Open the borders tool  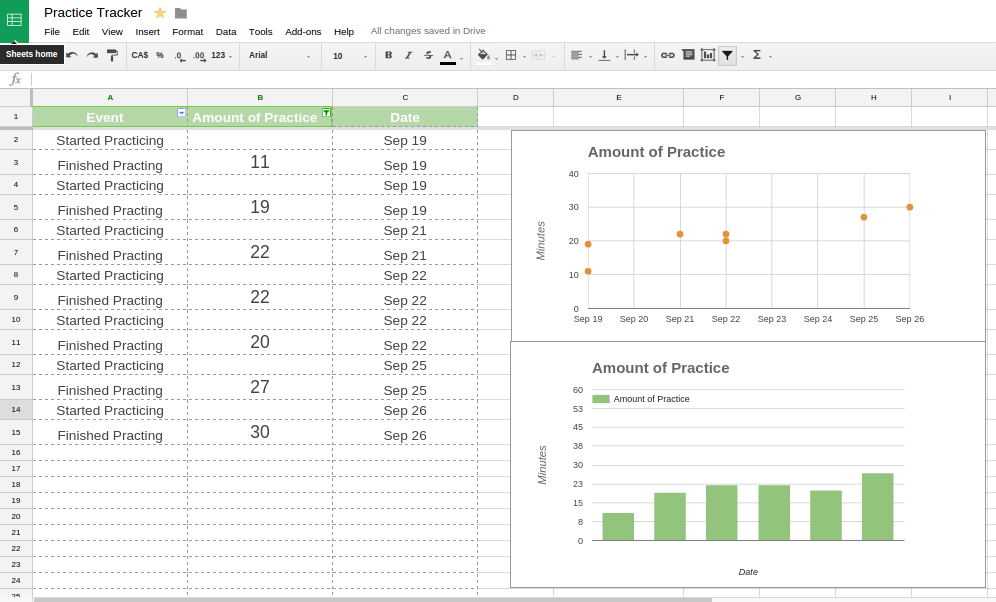pyautogui.click(x=511, y=55)
